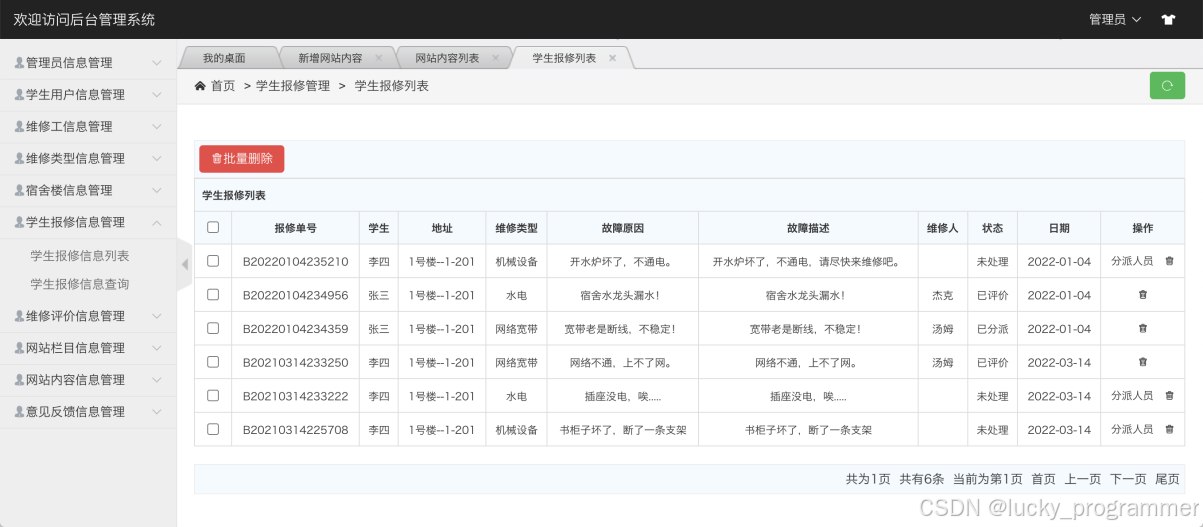Go to 上一页 in pagination

(x=1083, y=479)
